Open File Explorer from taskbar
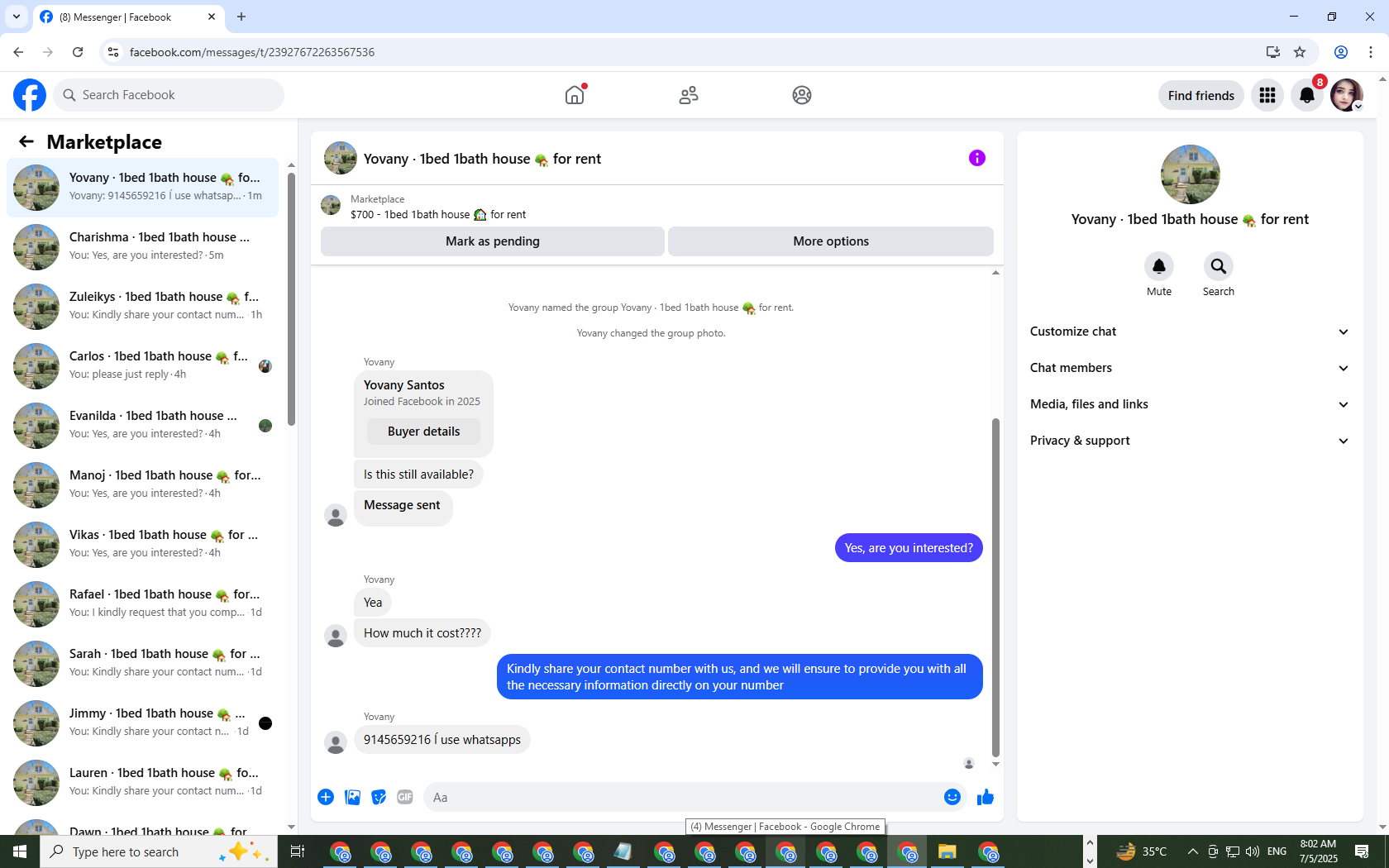Image resolution: width=1389 pixels, height=868 pixels. pos(947,851)
